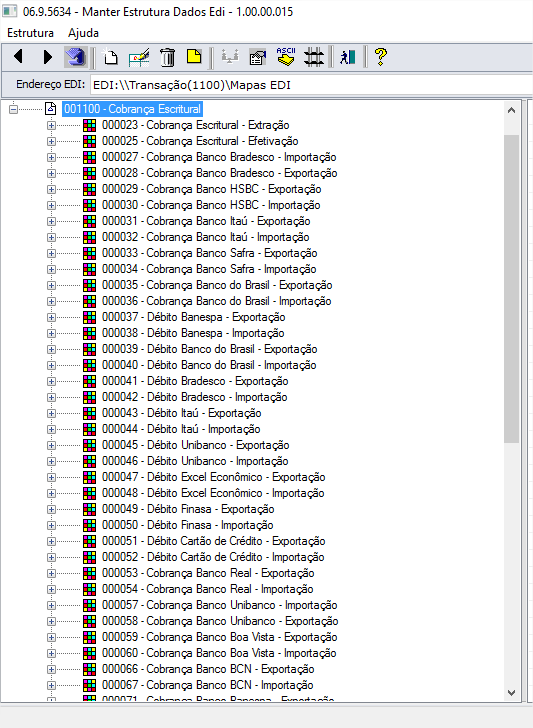Expand 000029 Cobrança Banco HSBC Exportação node
Screen dimensions: 533x728
(x=51, y=189)
